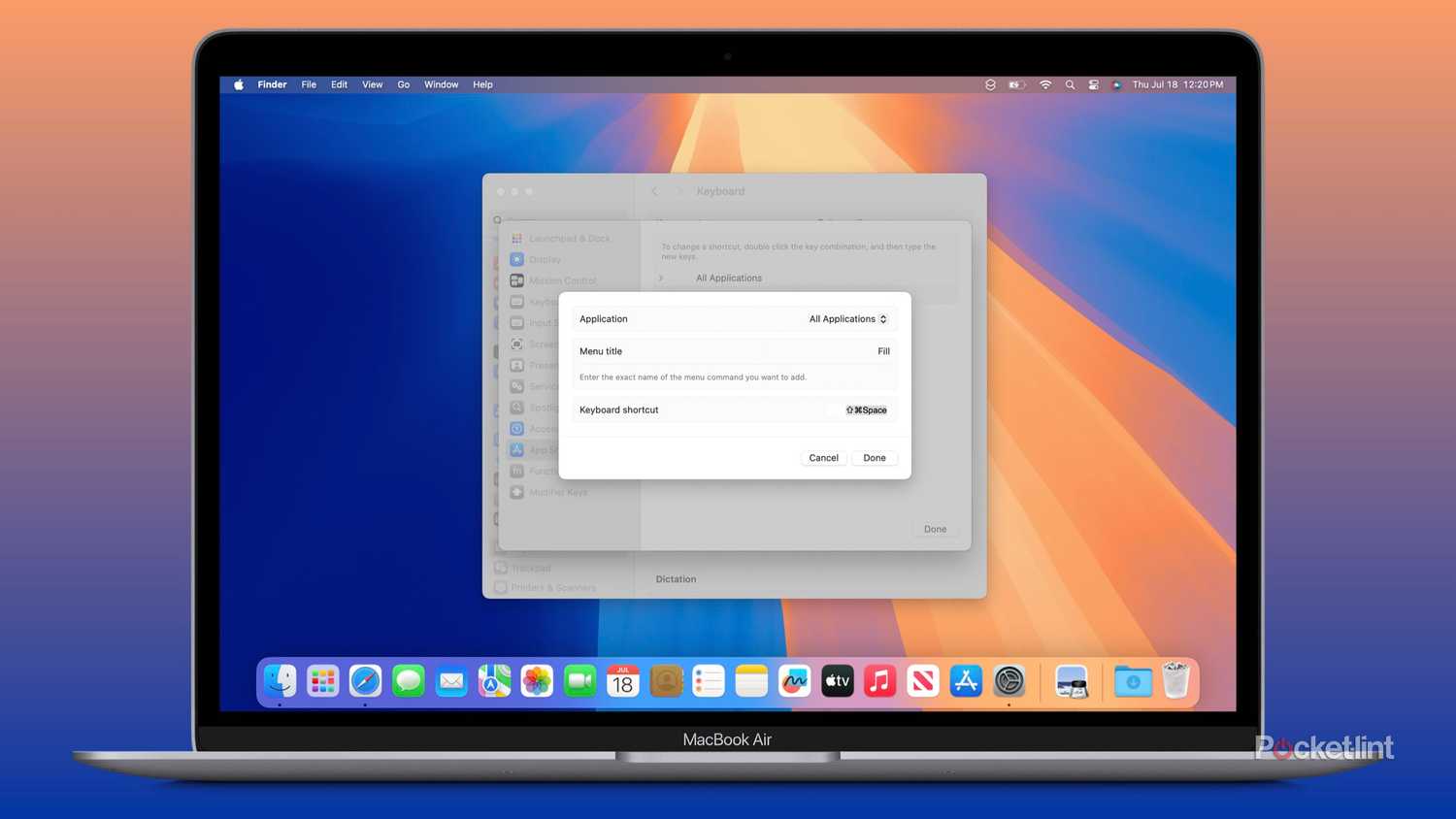
Task: Select Printers & Scanners in settings sidebar
Action: 552,588
